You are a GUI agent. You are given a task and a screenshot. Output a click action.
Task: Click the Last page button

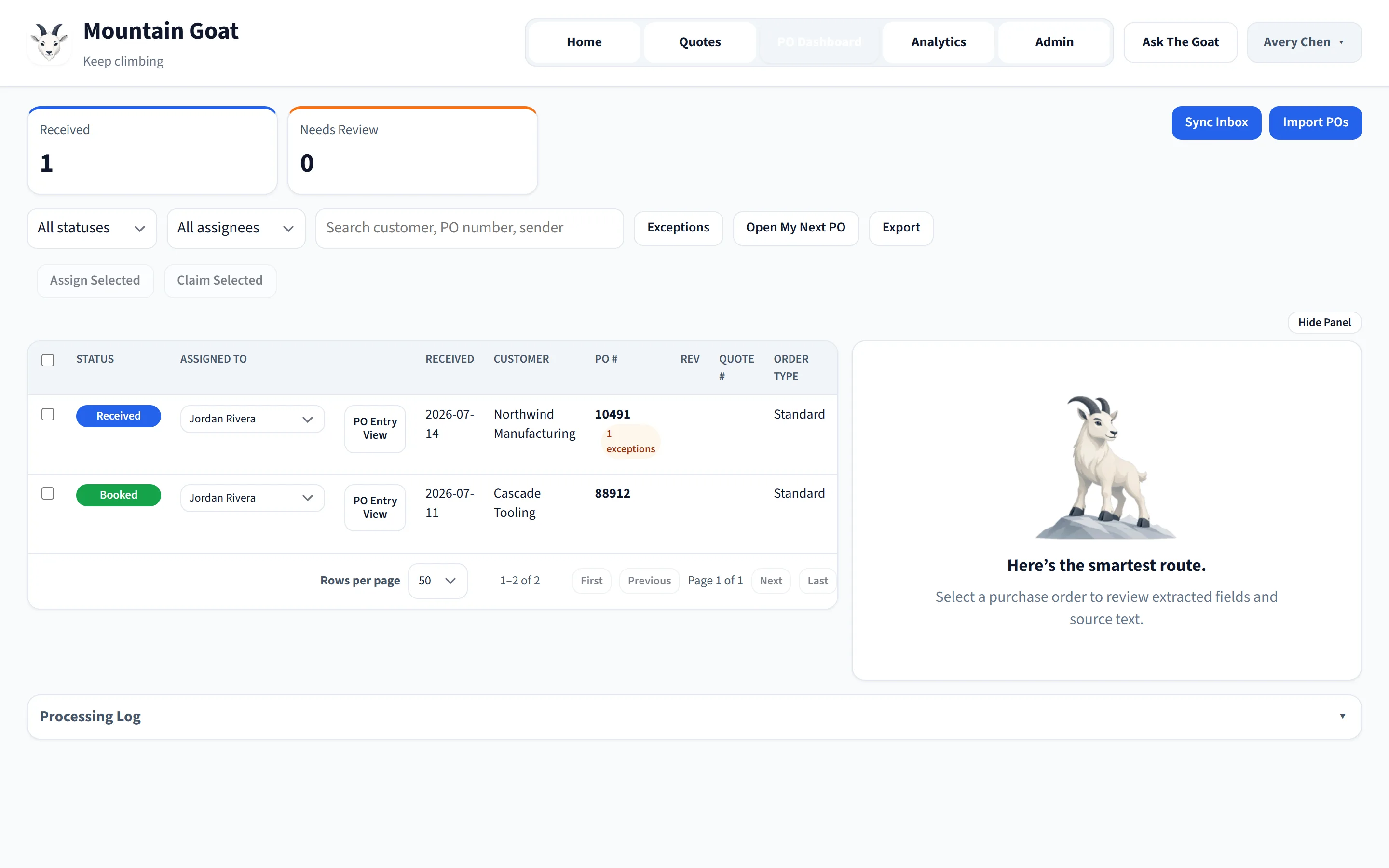(817, 581)
